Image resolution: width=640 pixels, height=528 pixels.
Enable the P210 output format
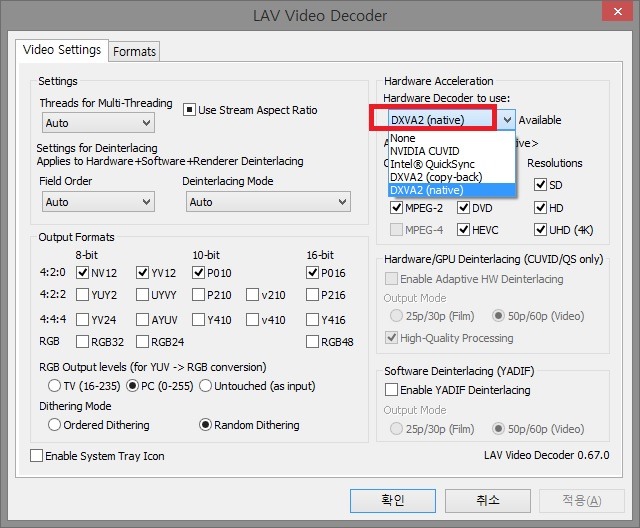pyautogui.click(x=198, y=295)
